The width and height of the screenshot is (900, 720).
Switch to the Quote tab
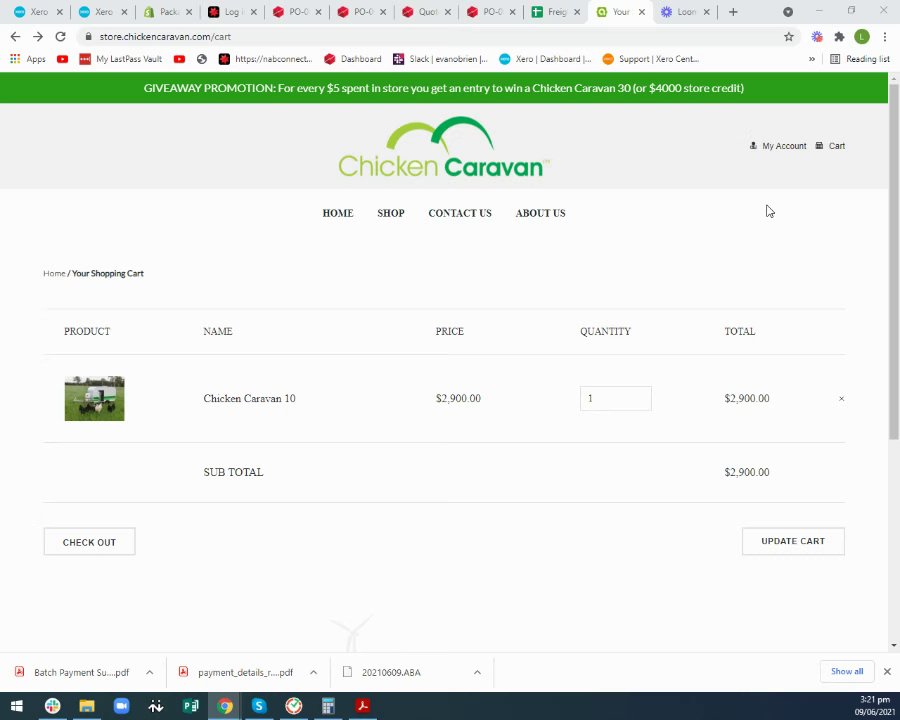point(426,12)
